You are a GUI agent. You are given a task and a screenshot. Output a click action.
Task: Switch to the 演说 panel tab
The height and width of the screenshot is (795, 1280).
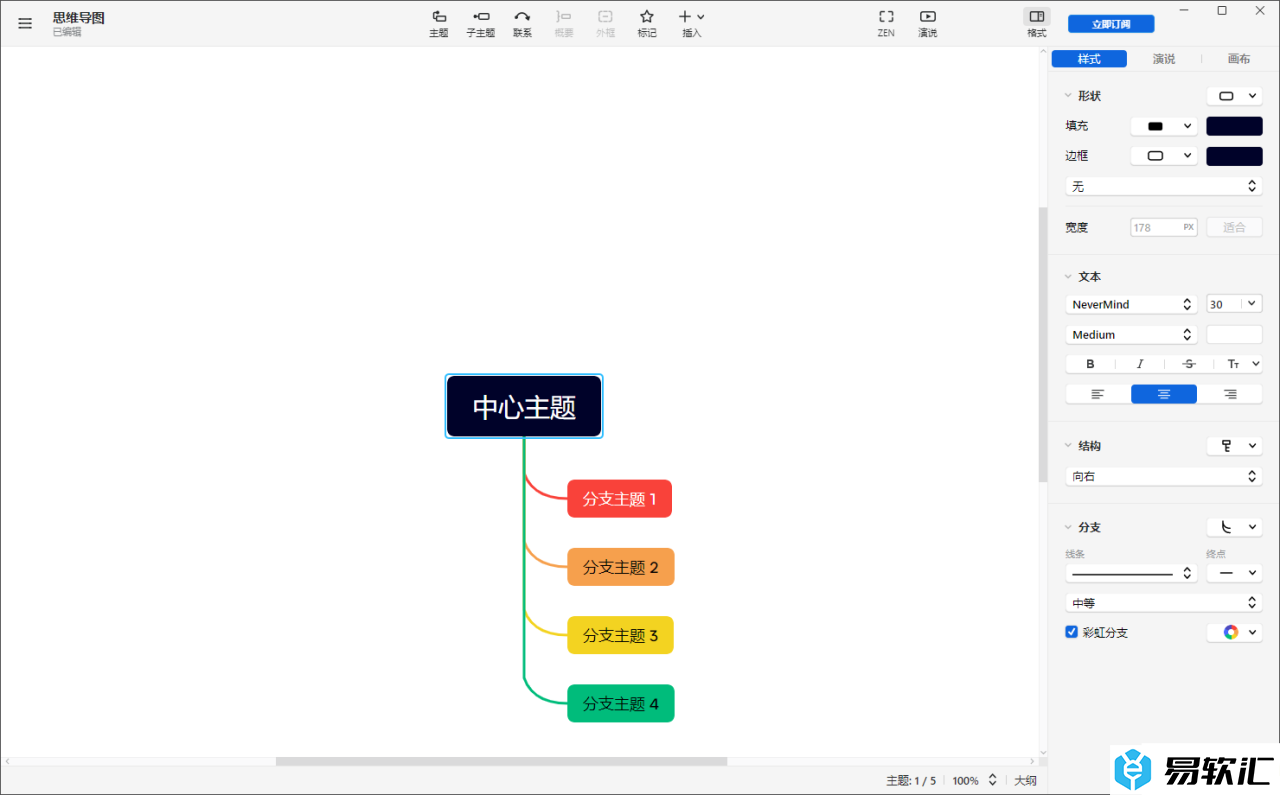coord(1164,59)
